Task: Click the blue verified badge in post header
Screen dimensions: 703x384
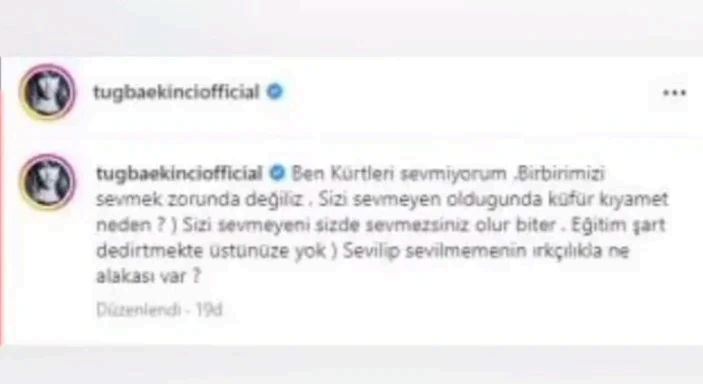Action: (275, 92)
